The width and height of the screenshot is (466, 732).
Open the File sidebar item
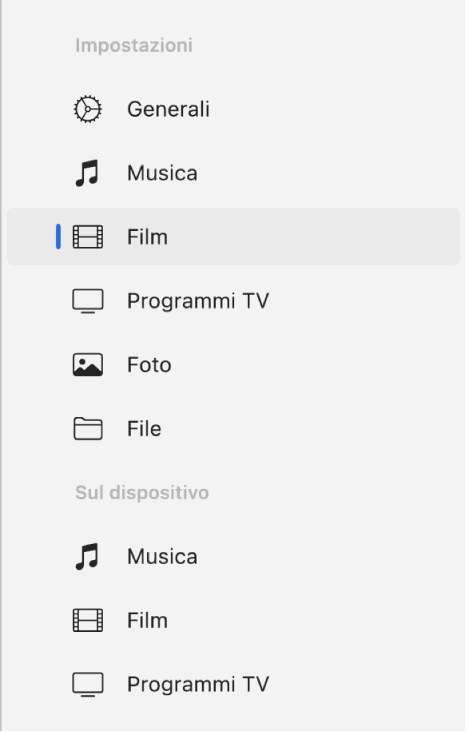point(233,429)
